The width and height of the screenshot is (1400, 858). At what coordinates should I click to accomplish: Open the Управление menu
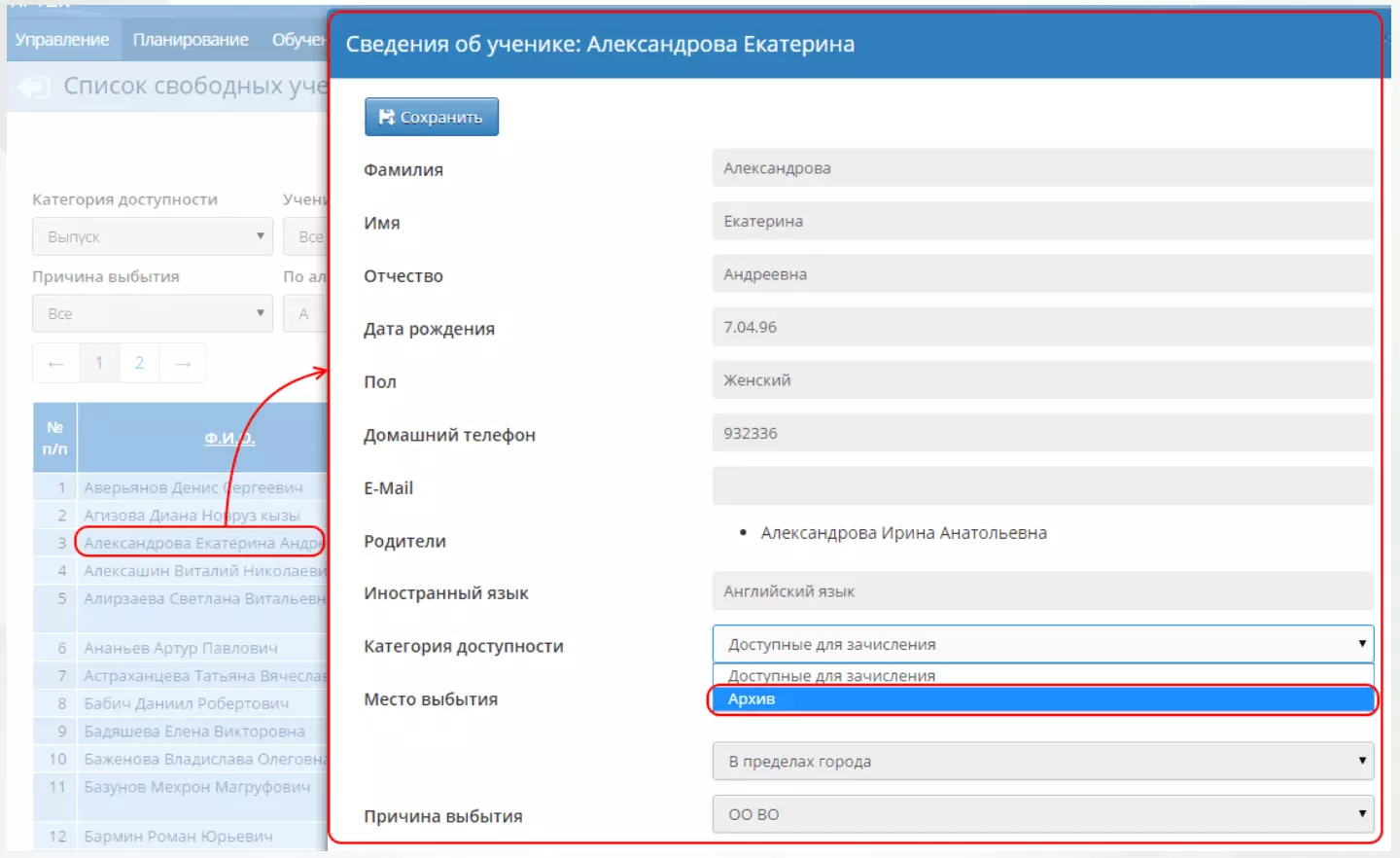(x=62, y=40)
